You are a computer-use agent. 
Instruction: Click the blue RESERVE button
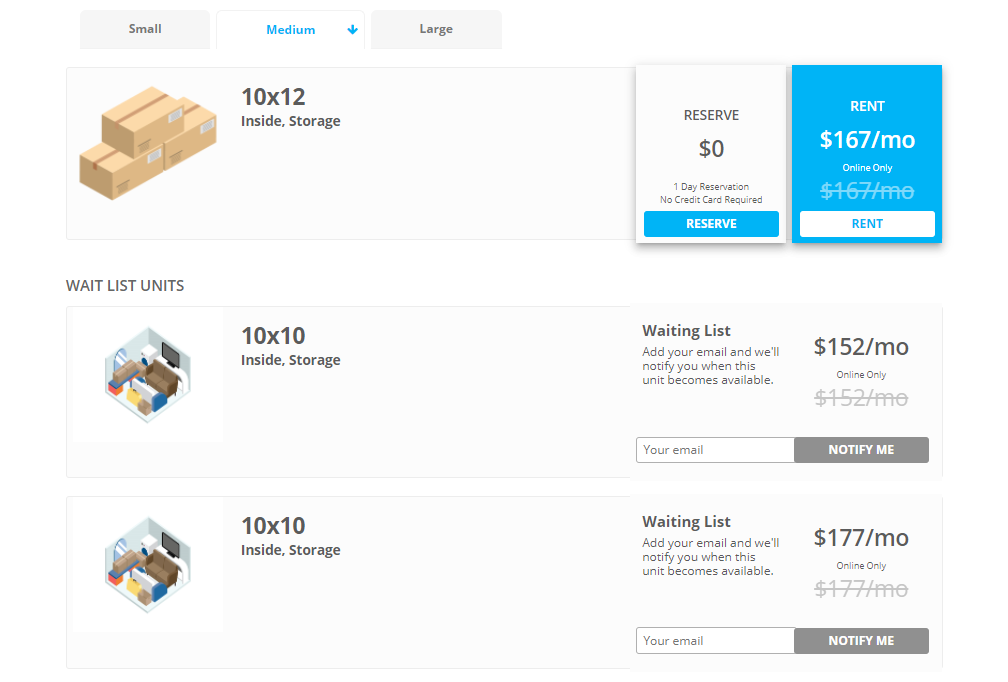[711, 224]
